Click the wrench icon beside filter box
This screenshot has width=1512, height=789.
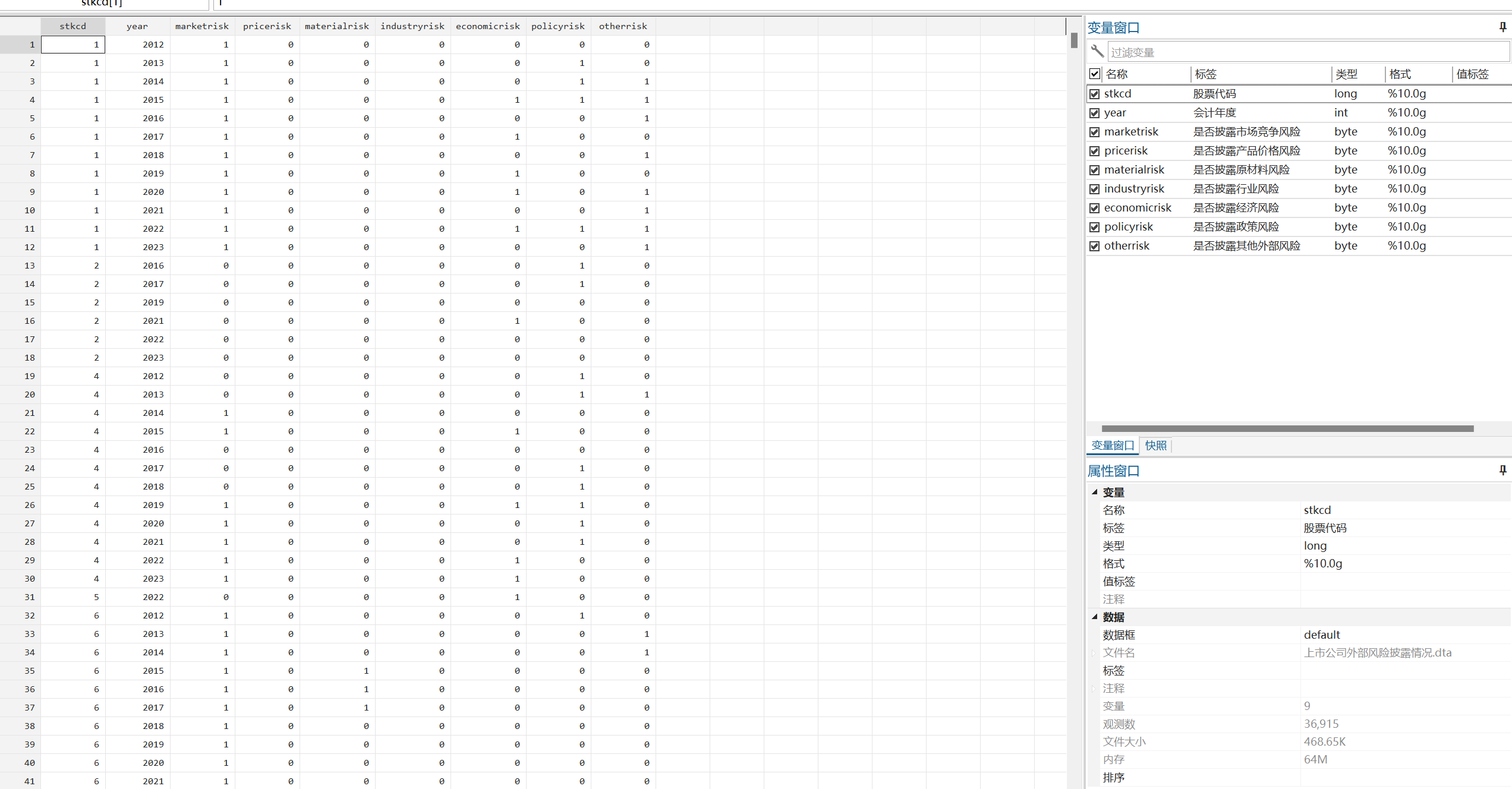pos(1097,52)
